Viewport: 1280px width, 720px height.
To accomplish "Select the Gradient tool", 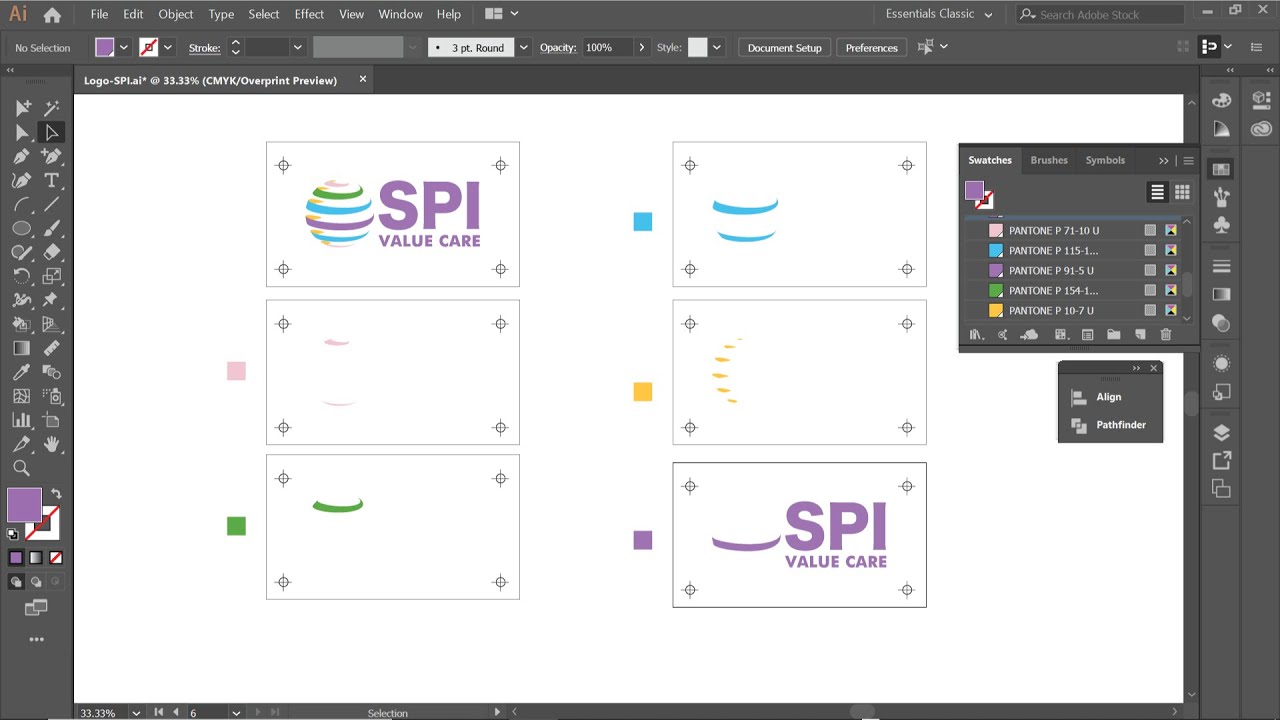I will (x=21, y=348).
